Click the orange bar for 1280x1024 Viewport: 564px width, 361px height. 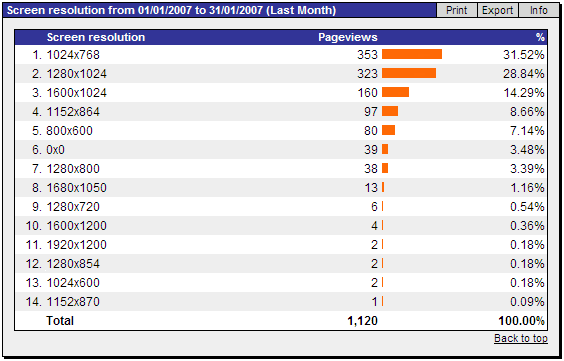[x=409, y=73]
